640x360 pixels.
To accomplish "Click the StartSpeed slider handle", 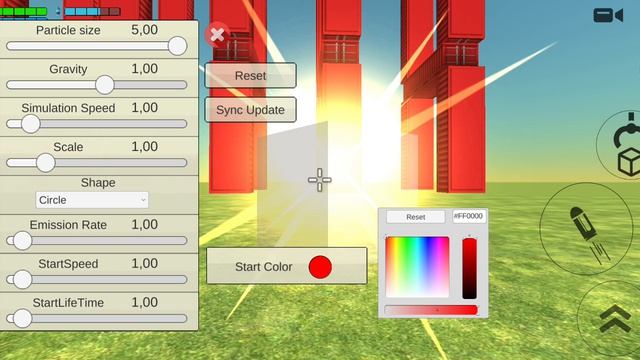I will coord(22,280).
